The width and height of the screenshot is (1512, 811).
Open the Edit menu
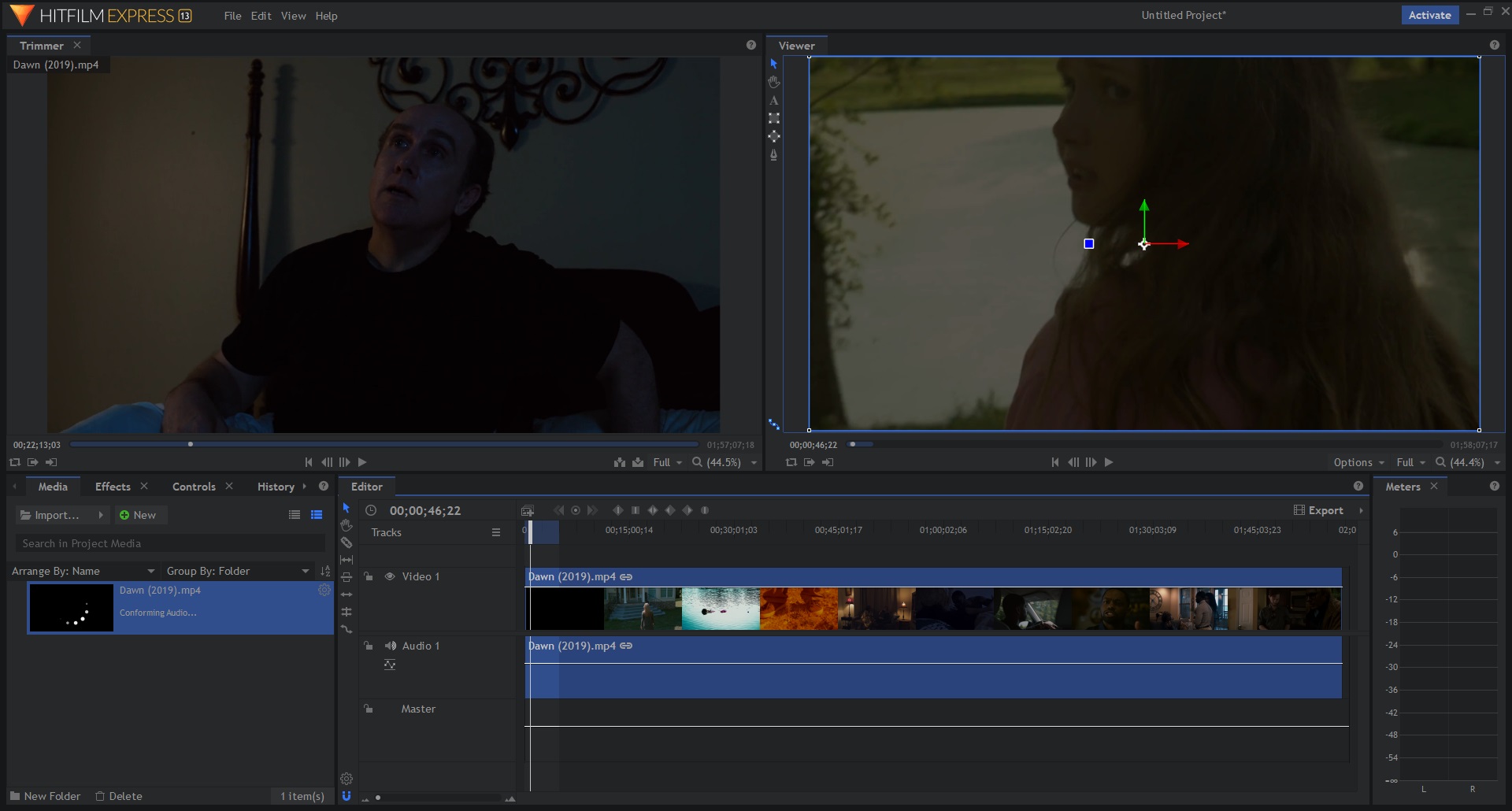pos(261,16)
